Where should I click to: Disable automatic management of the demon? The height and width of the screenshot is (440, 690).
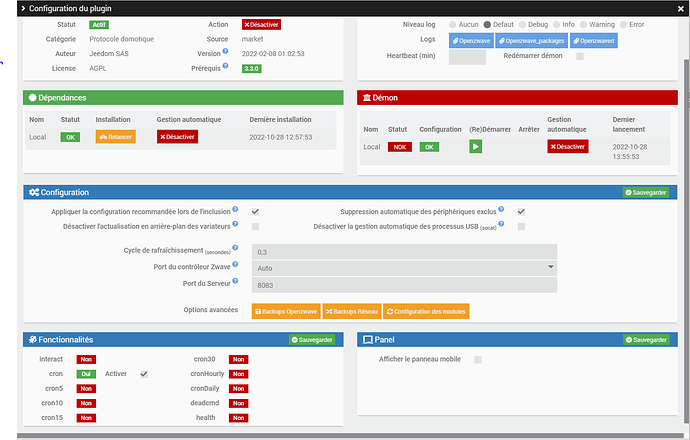point(568,147)
